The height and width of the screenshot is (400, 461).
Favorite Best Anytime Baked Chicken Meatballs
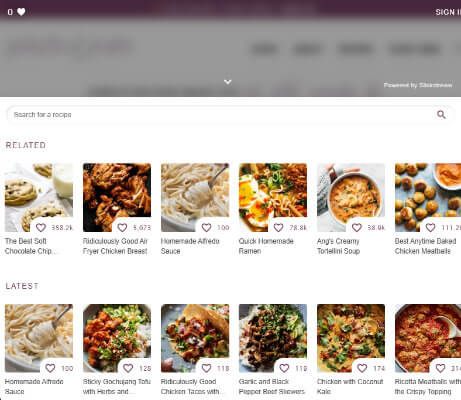pos(430,228)
